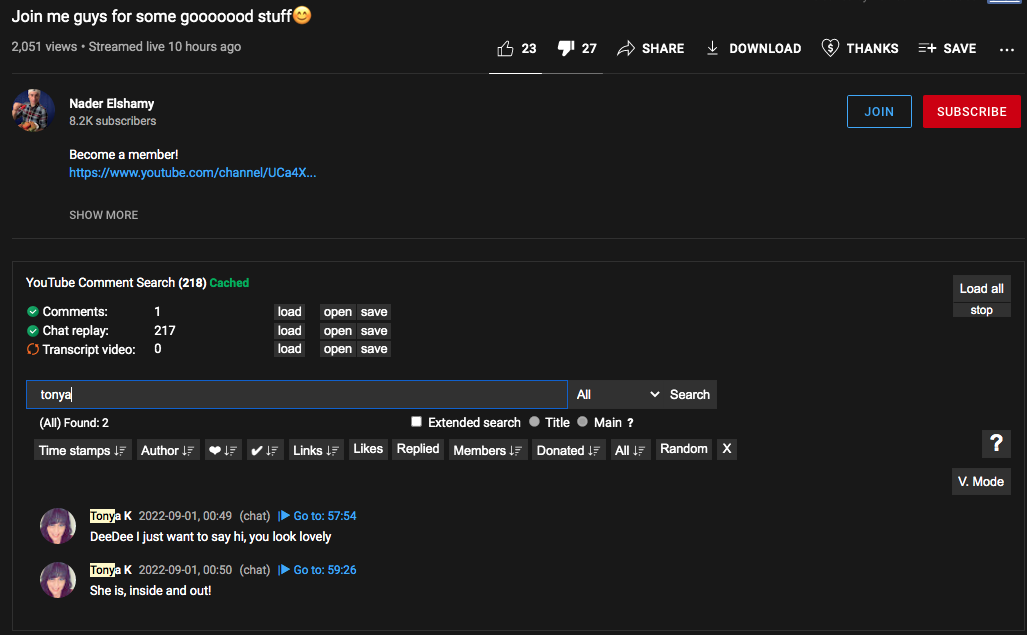Screen dimensions: 1027x635
Task: Load the Transcript video row
Action: coord(289,349)
